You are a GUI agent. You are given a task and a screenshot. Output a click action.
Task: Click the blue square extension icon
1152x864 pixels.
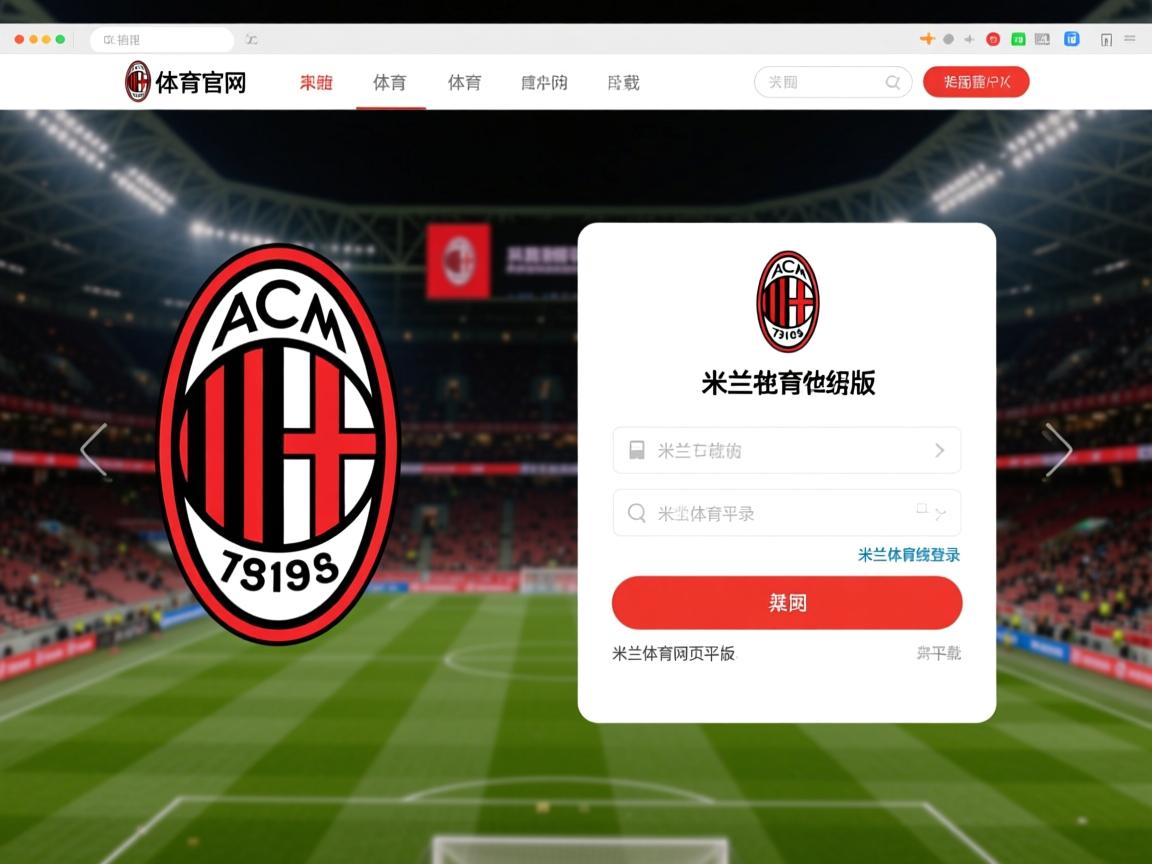click(x=1072, y=39)
